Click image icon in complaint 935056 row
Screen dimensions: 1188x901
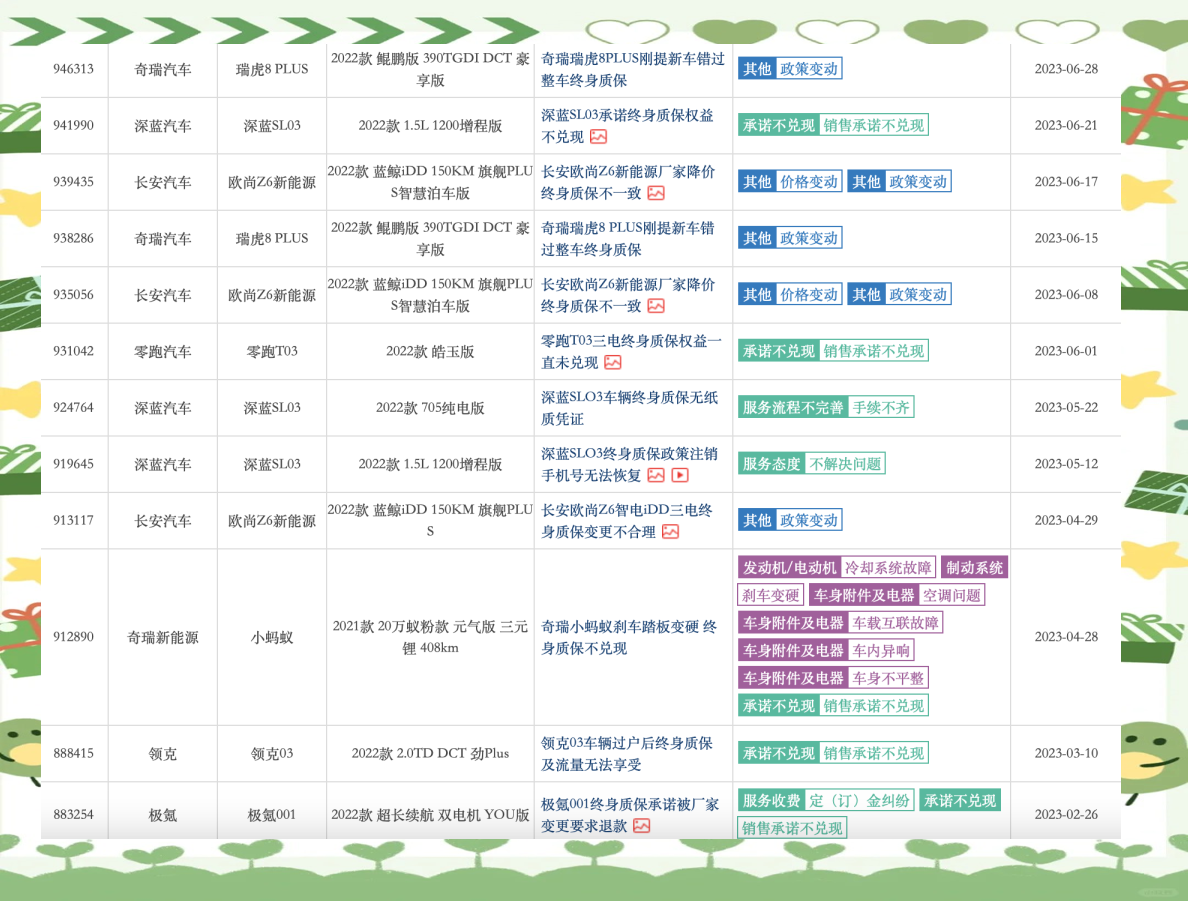pyautogui.click(x=656, y=306)
